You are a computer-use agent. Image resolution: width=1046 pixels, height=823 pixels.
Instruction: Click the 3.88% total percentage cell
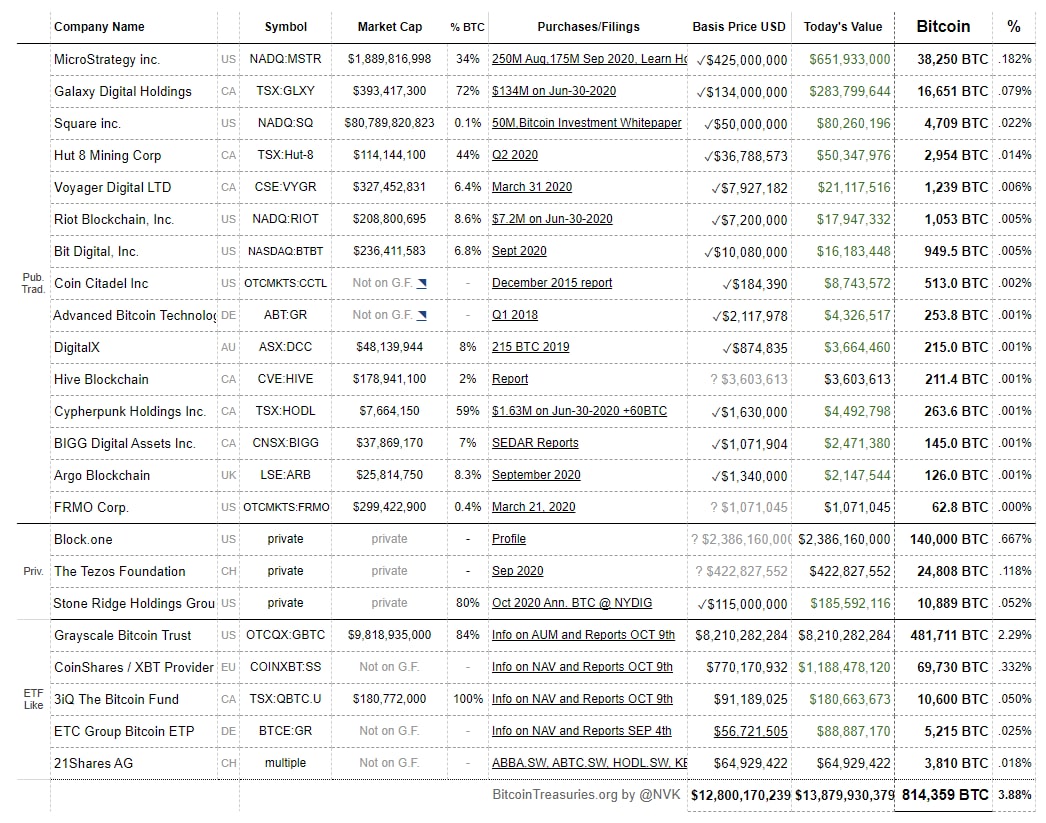(x=1015, y=795)
